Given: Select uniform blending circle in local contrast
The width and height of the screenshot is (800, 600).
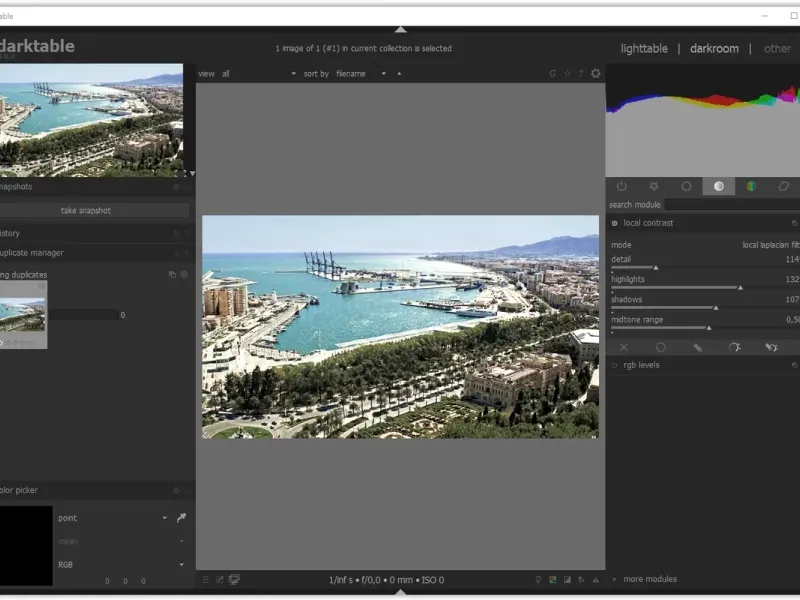Looking at the screenshot, I should (x=661, y=347).
